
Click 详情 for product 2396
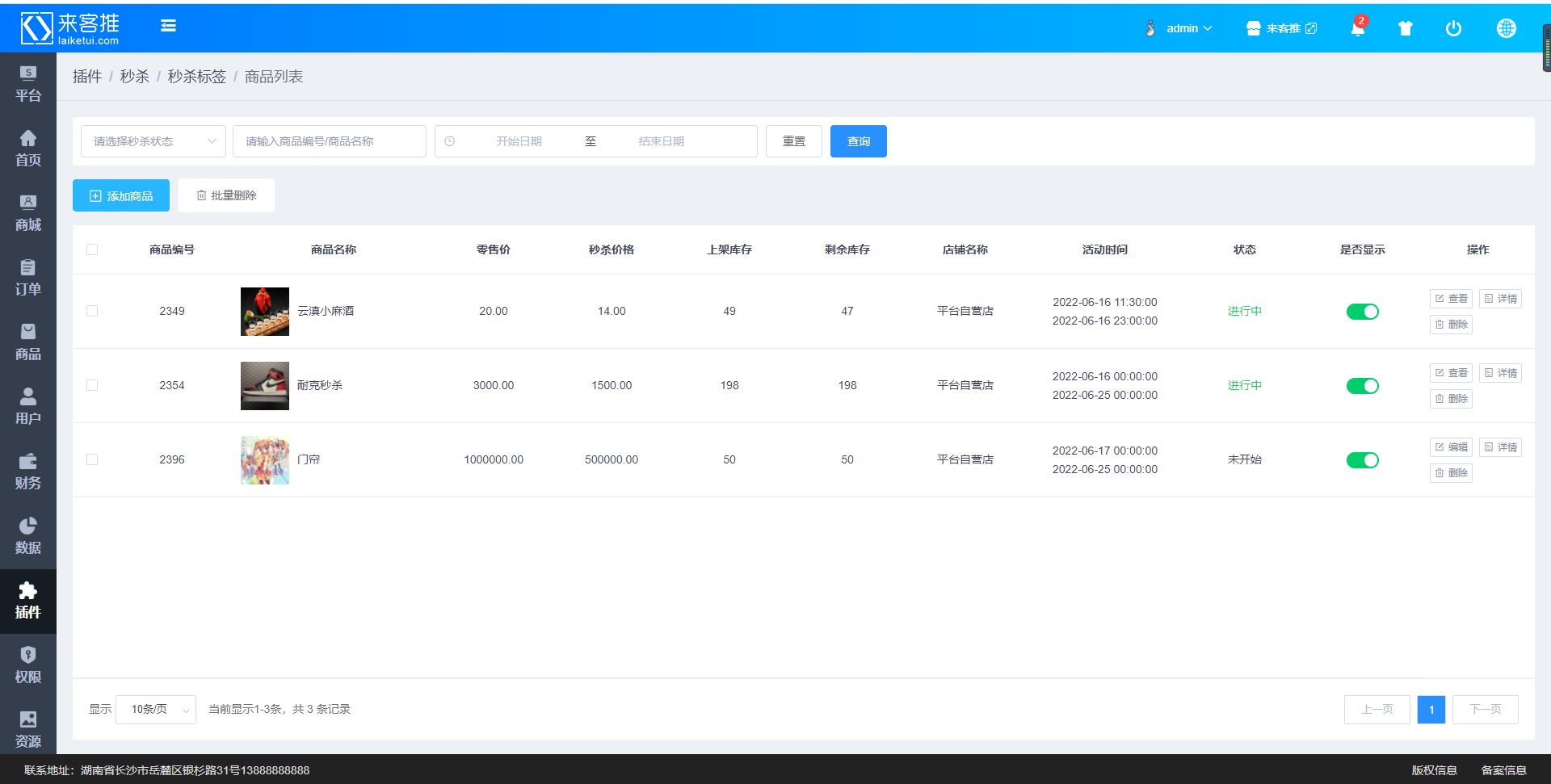coord(1500,447)
